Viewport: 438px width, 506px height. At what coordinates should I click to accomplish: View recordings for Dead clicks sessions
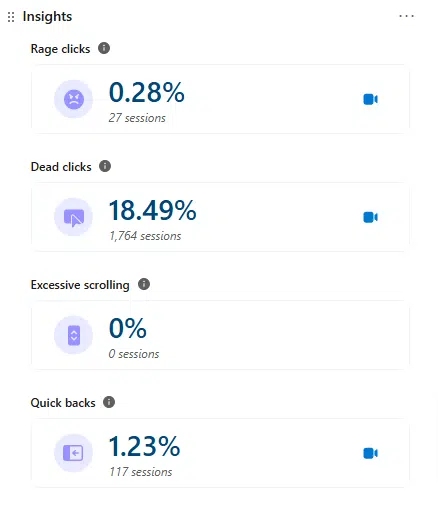tap(370, 217)
